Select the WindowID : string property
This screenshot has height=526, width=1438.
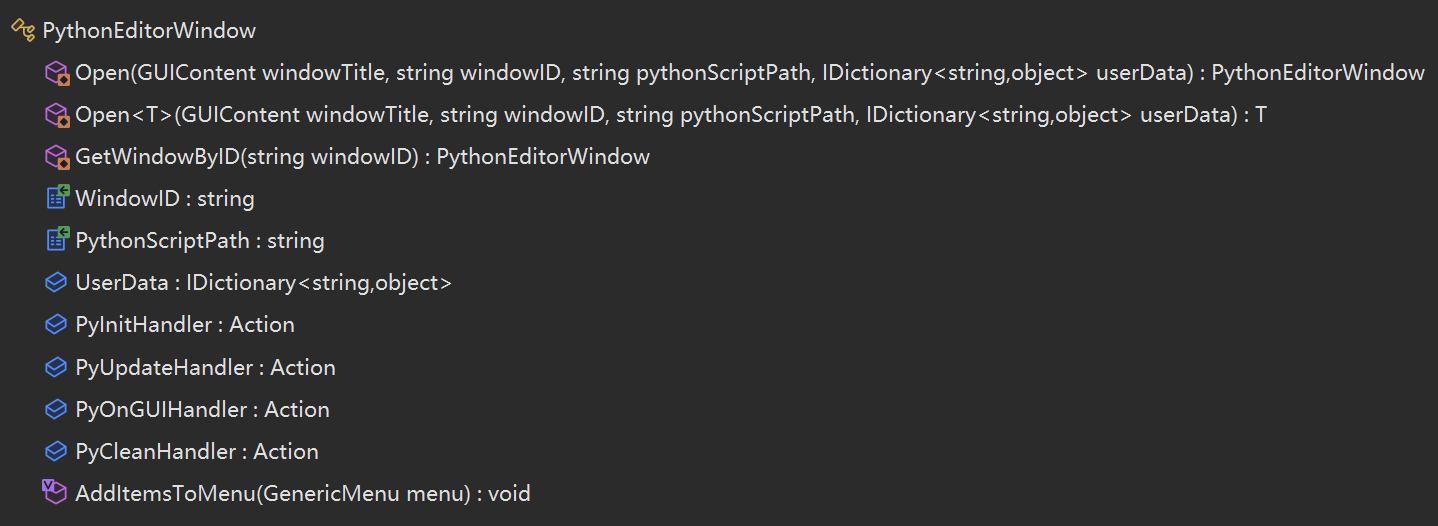point(165,198)
